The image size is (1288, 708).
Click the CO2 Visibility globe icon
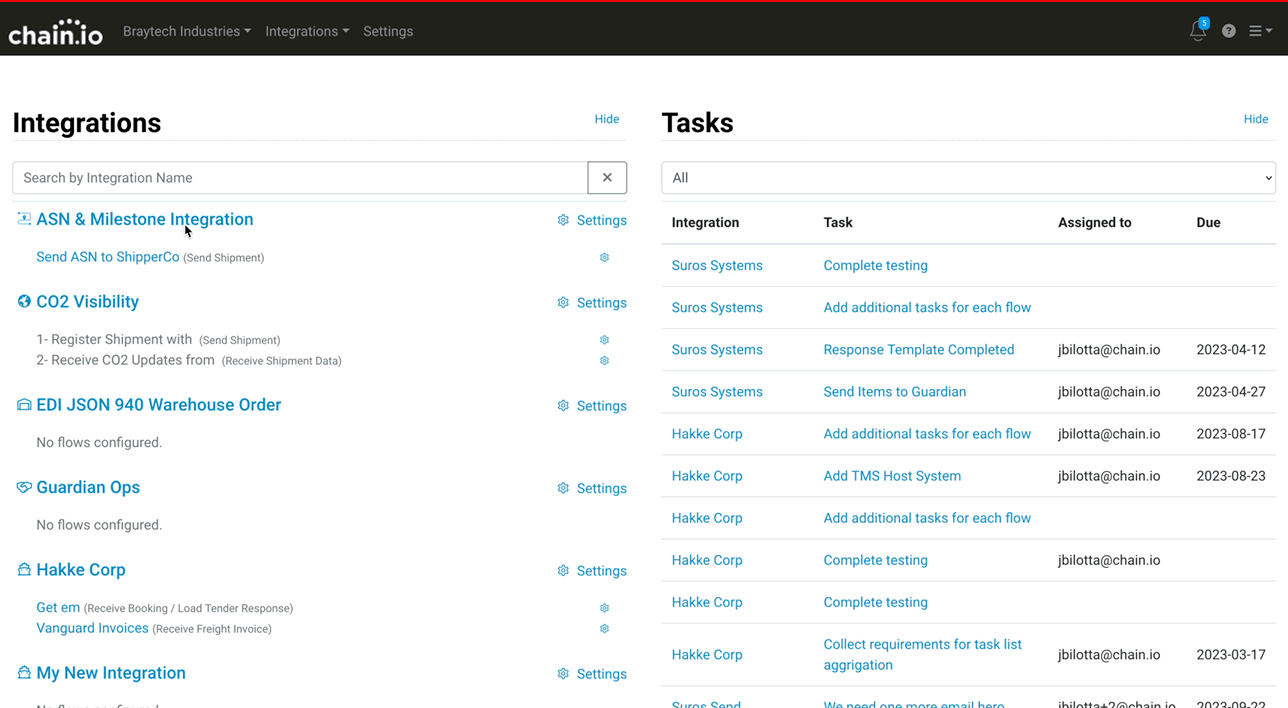coord(24,301)
